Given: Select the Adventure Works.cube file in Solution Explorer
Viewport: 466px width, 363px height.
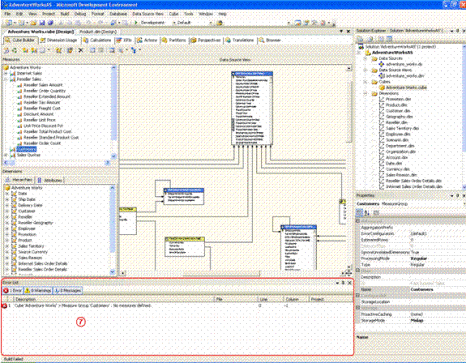Looking at the screenshot, I should [406, 87].
